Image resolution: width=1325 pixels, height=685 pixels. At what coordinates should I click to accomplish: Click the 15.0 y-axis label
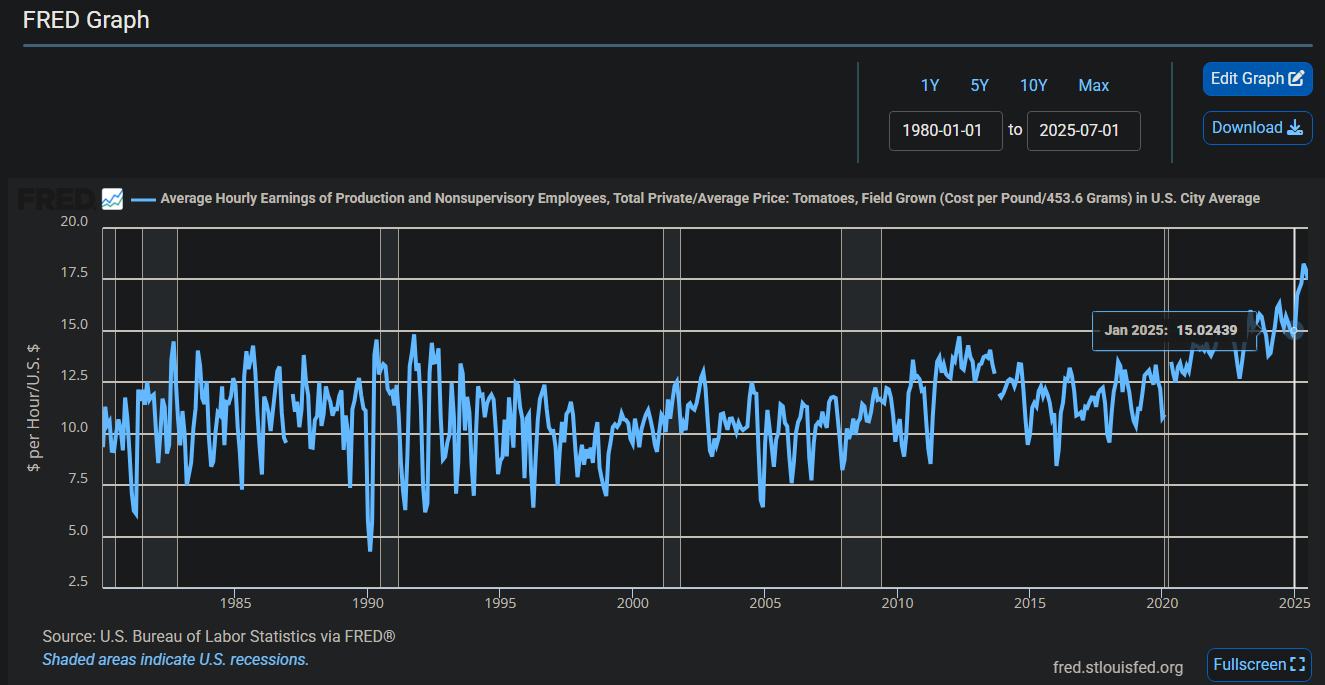(75, 325)
